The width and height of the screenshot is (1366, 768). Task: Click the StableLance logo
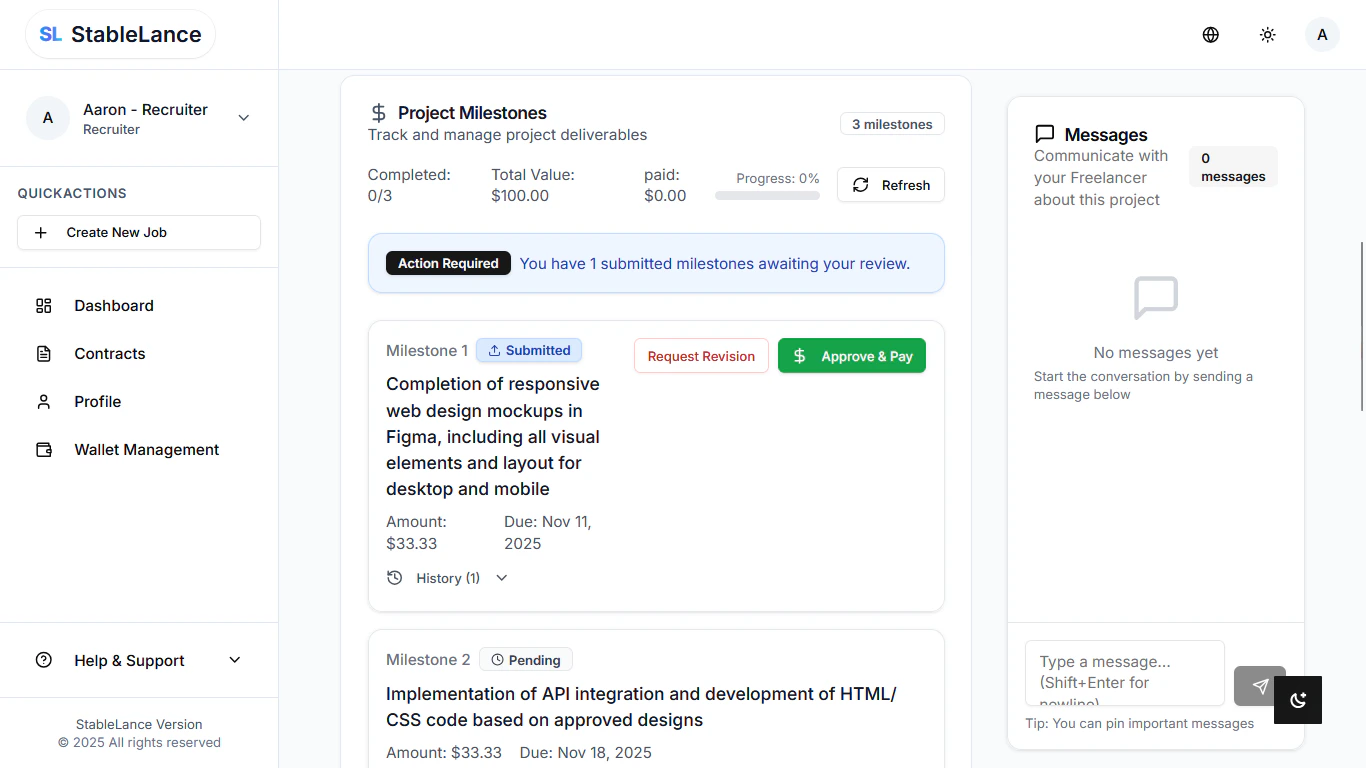(x=120, y=34)
